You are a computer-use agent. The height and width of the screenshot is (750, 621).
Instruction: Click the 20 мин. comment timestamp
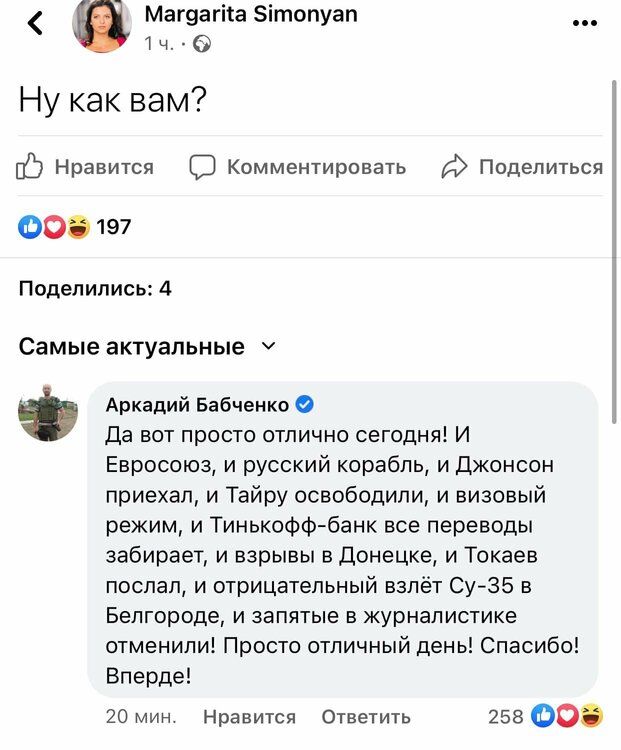[141, 716]
